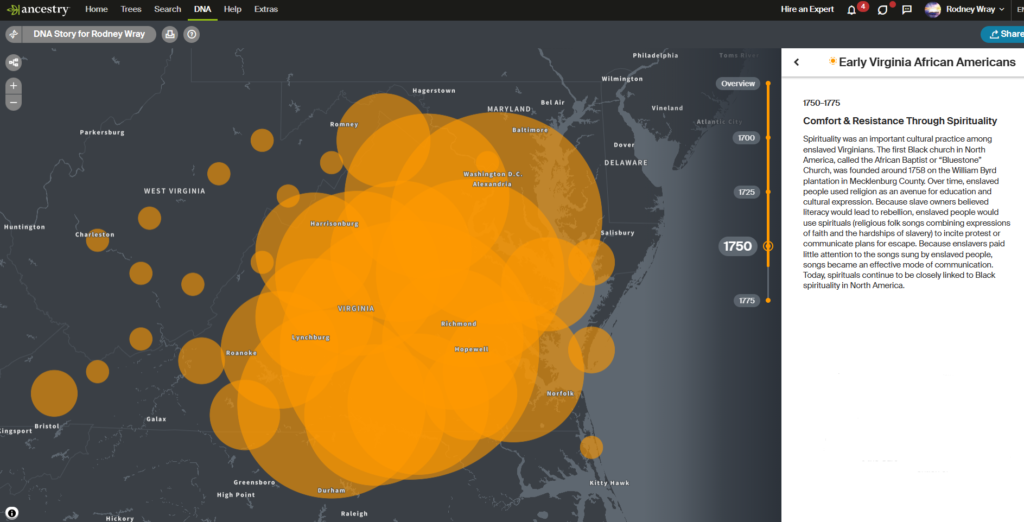Expand the Rodney Wray account dropdown
This screenshot has height=522, width=1024.
click(965, 9)
